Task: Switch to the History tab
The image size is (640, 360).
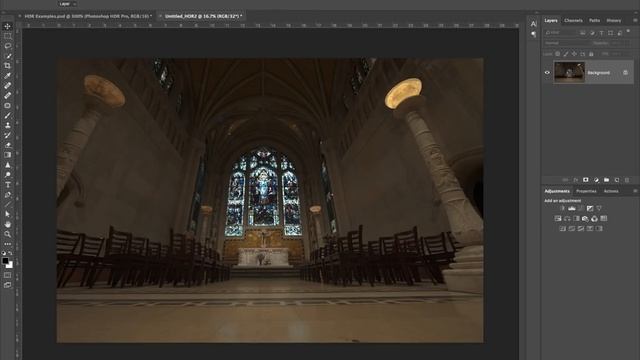Action: click(x=613, y=20)
